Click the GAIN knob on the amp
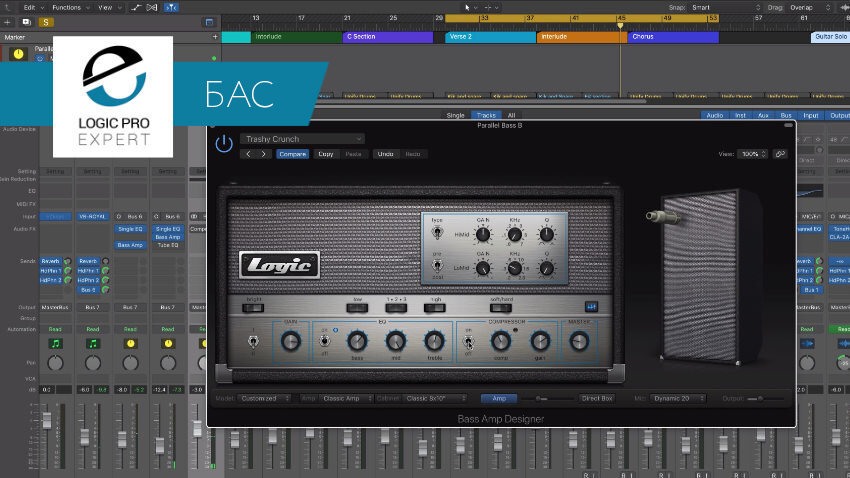Image resolution: width=850 pixels, height=478 pixels. [x=291, y=341]
